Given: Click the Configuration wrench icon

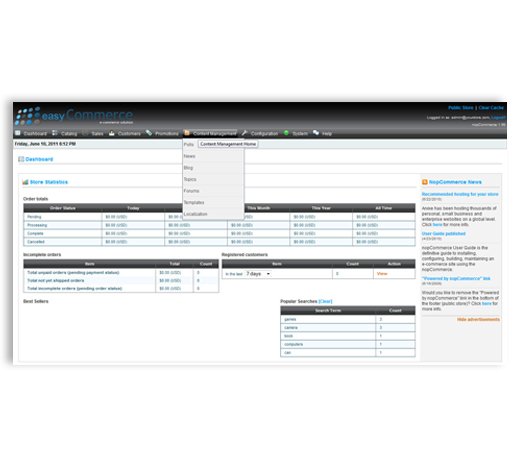Looking at the screenshot, I should click(x=244, y=133).
